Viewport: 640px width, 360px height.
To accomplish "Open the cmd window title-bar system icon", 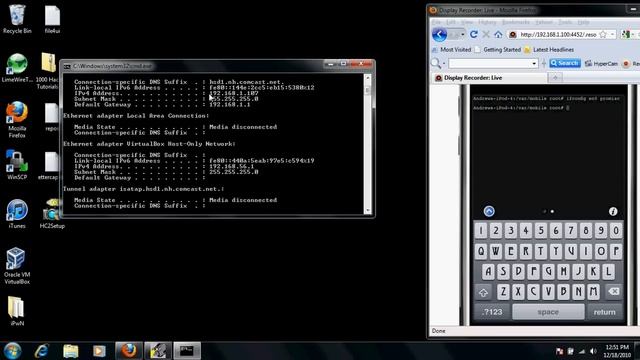I will pyautogui.click(x=67, y=66).
